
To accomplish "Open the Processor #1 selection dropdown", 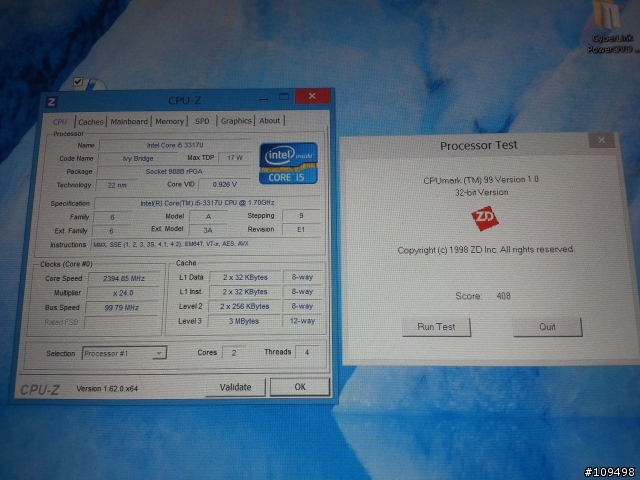I will tap(124, 353).
